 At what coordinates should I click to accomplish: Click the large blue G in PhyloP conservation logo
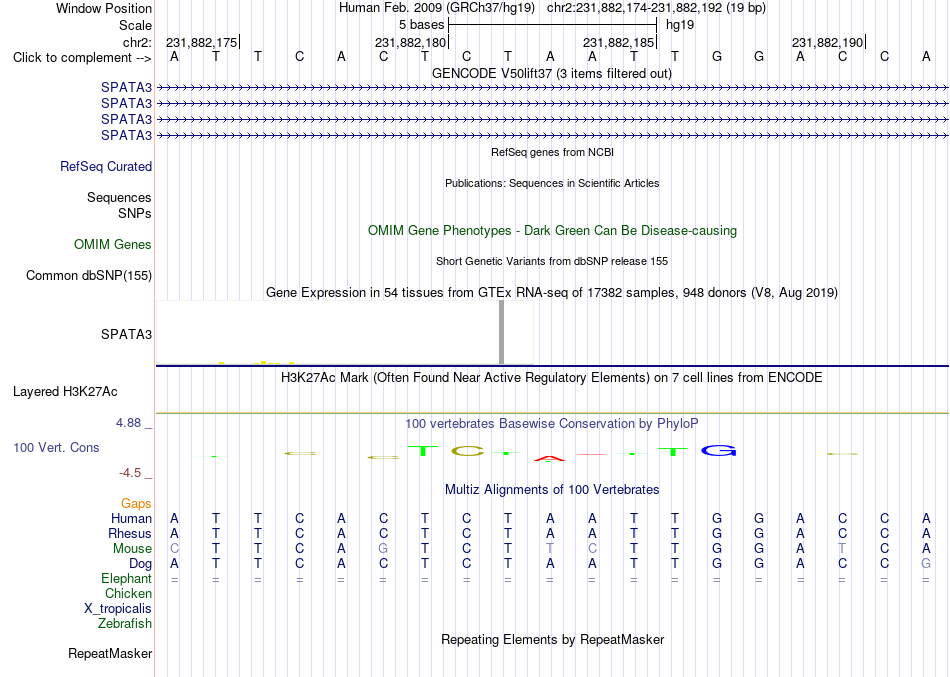(x=719, y=451)
